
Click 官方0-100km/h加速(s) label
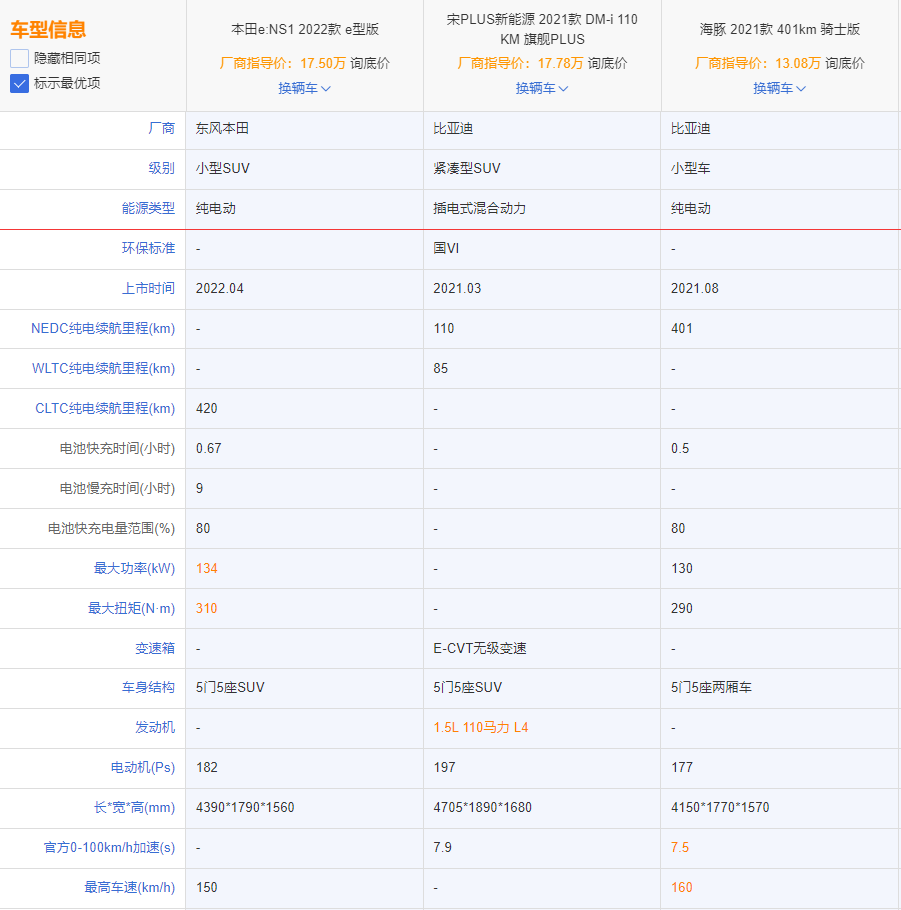click(x=109, y=848)
